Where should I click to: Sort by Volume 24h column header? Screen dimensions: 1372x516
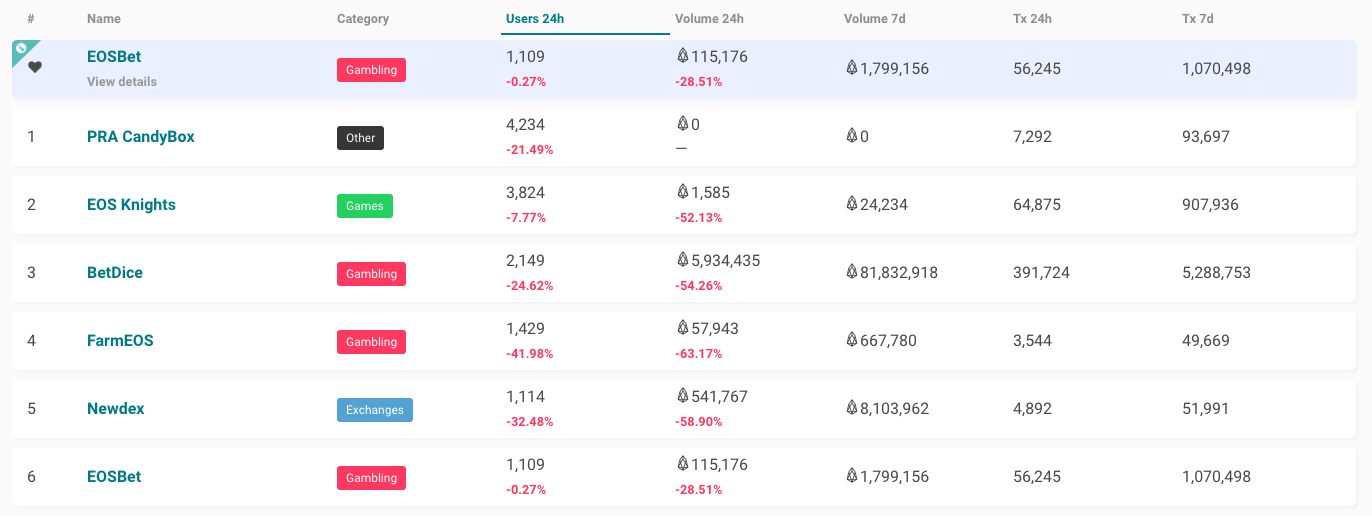709,18
